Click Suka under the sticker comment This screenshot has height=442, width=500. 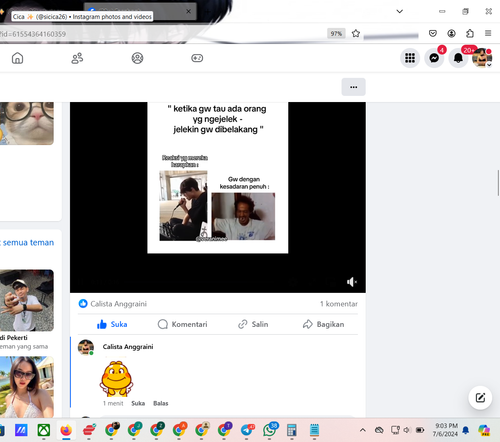tap(138, 403)
